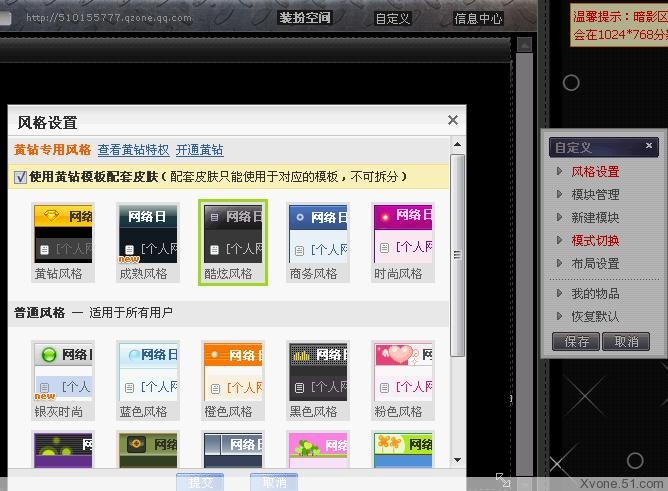Screen dimensions: 668x491
Task: Open 模块管理 in 自定义 panel
Action: click(x=595, y=195)
